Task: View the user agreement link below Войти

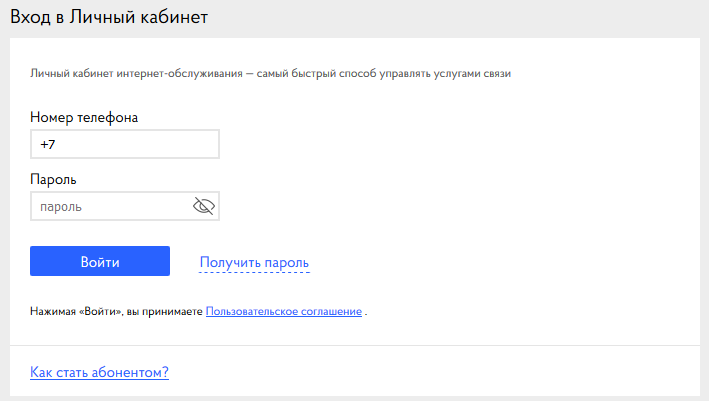Action: coord(284,311)
